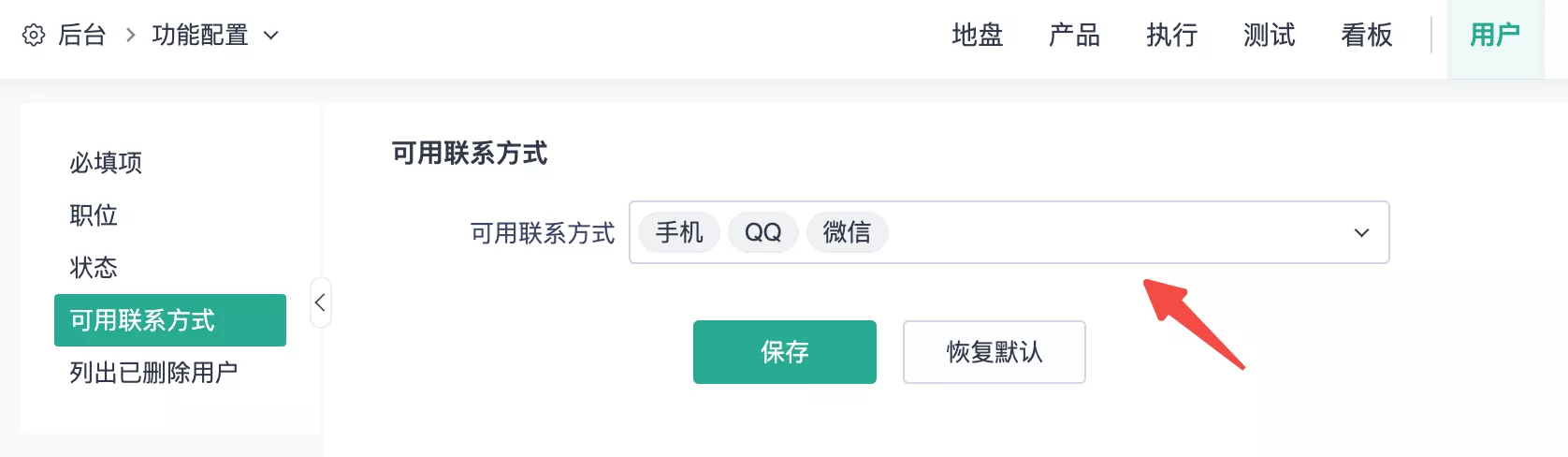Click the 恢复默认 button
This screenshot has height=457, width=1568.
(994, 352)
